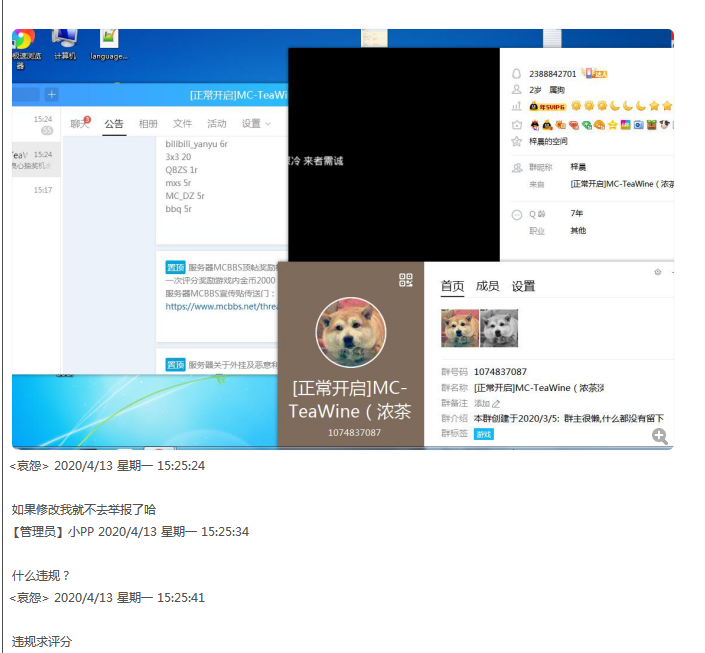Click the group source [正常开启]MC-TeaWine text

point(622,184)
